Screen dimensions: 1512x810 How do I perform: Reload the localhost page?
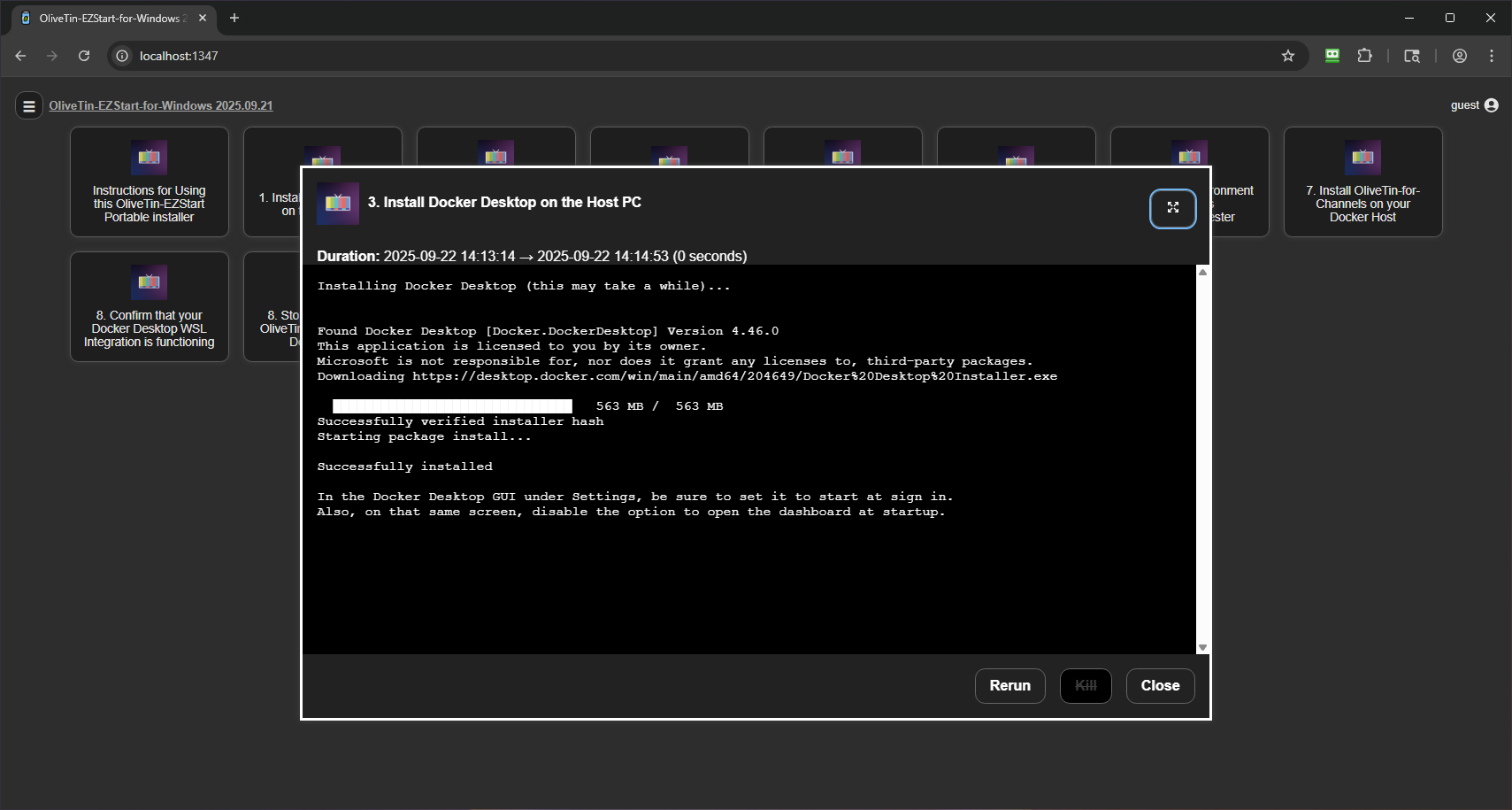(84, 56)
